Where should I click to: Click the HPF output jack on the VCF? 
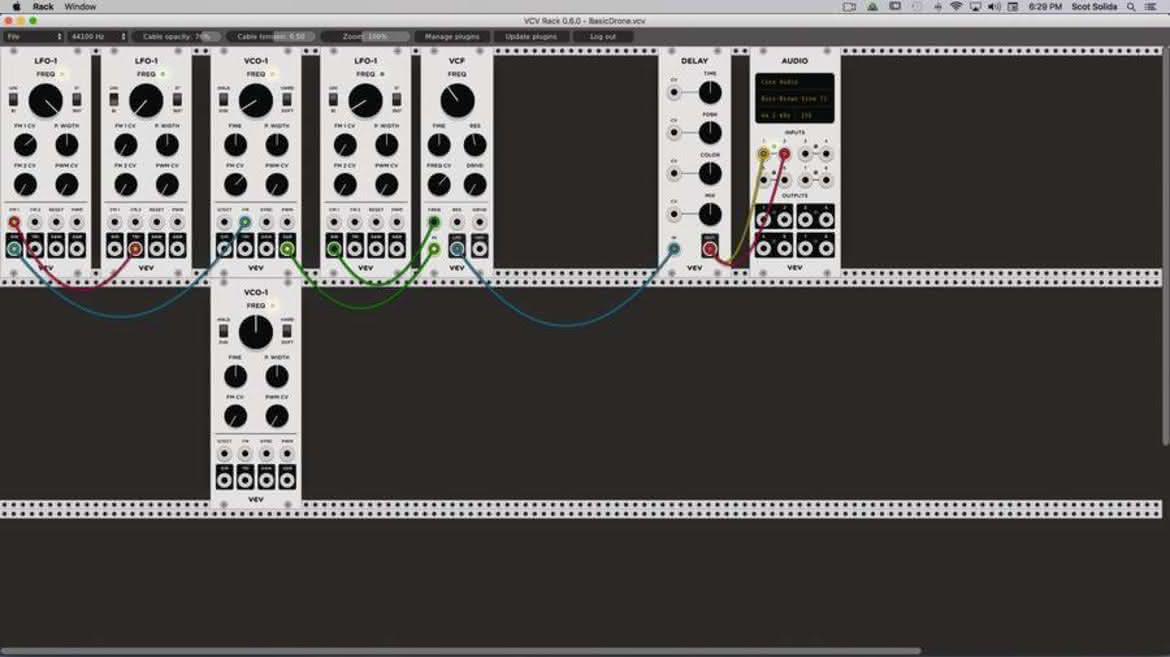point(479,249)
